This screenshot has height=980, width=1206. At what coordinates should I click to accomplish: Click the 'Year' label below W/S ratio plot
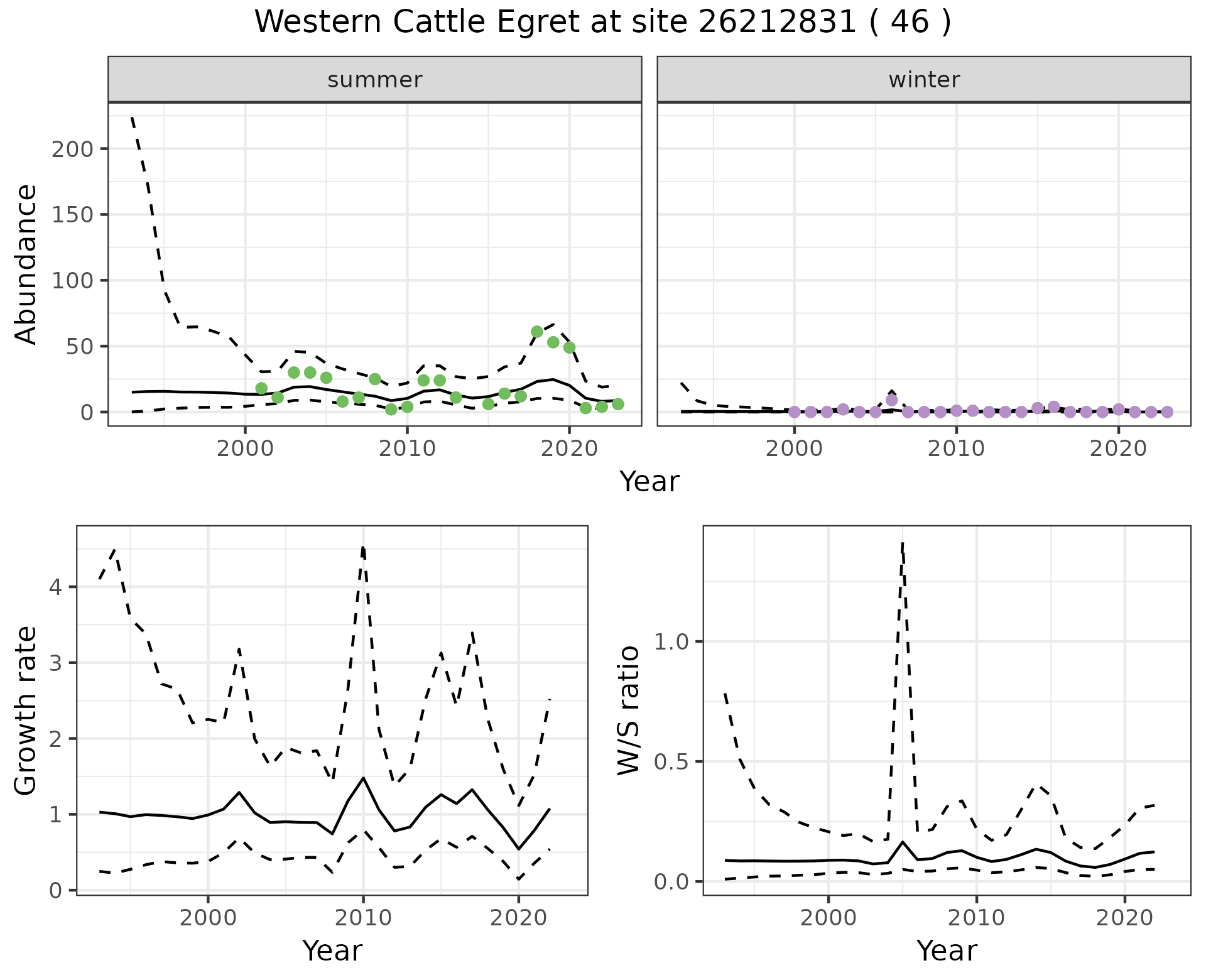(x=946, y=950)
